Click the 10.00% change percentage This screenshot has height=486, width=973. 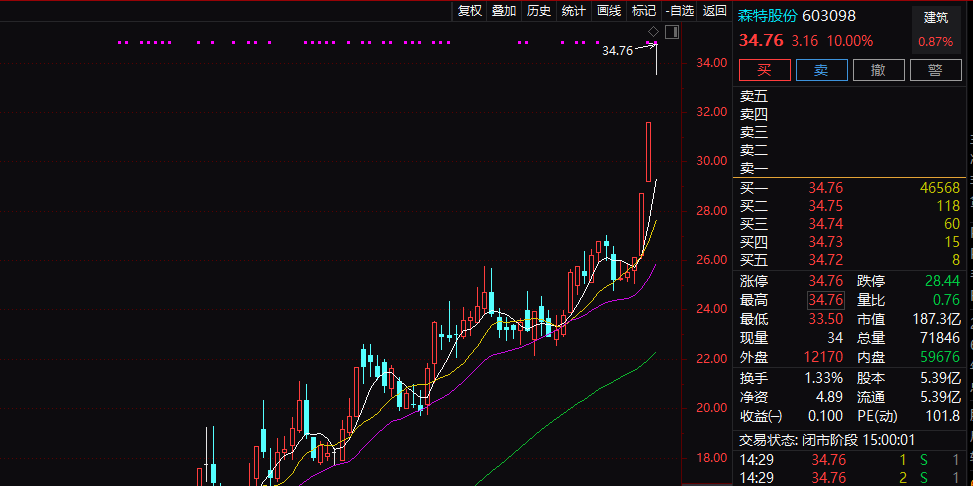pyautogui.click(x=850, y=41)
